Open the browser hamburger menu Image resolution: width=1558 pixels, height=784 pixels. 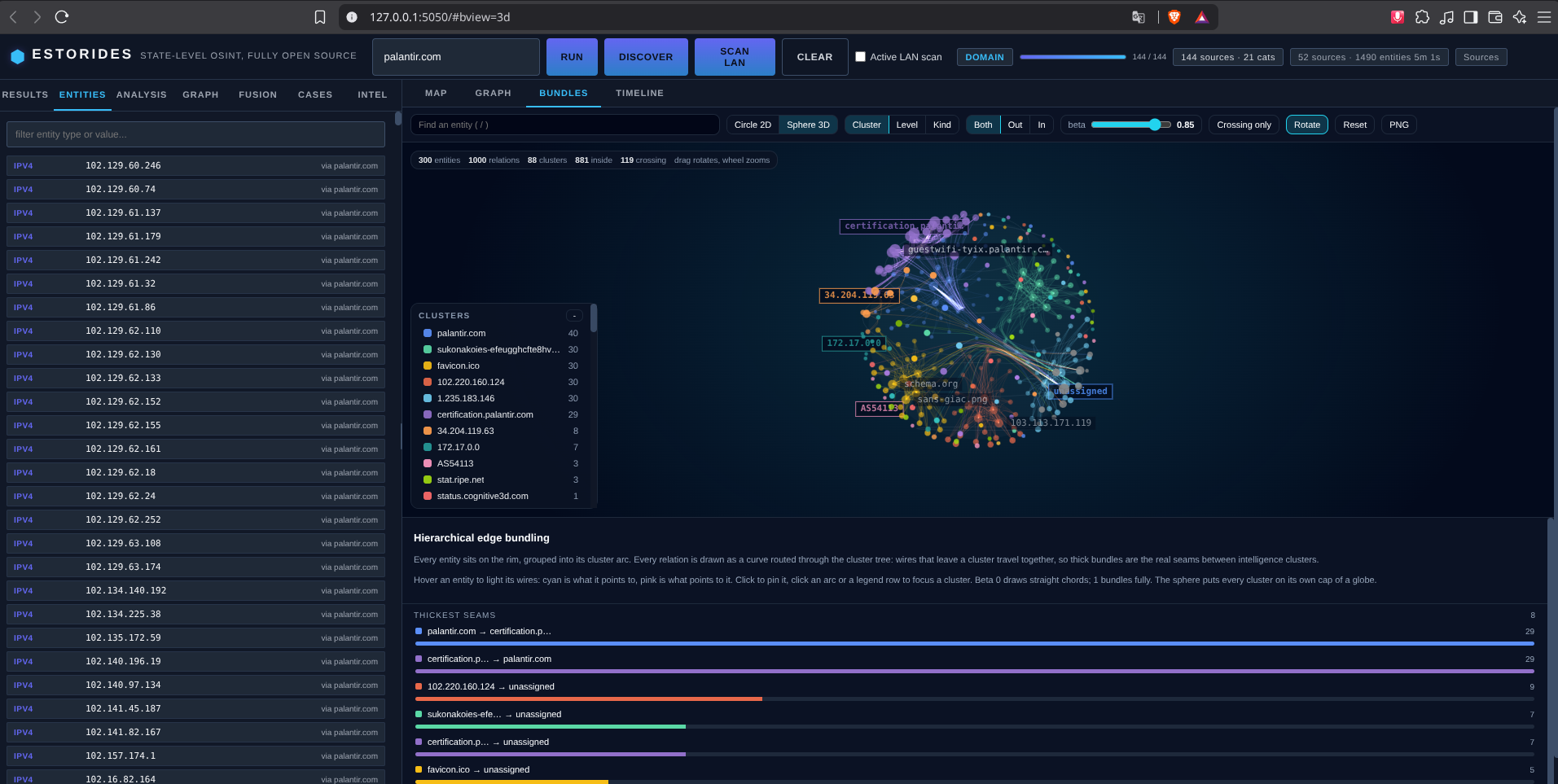point(1544,17)
